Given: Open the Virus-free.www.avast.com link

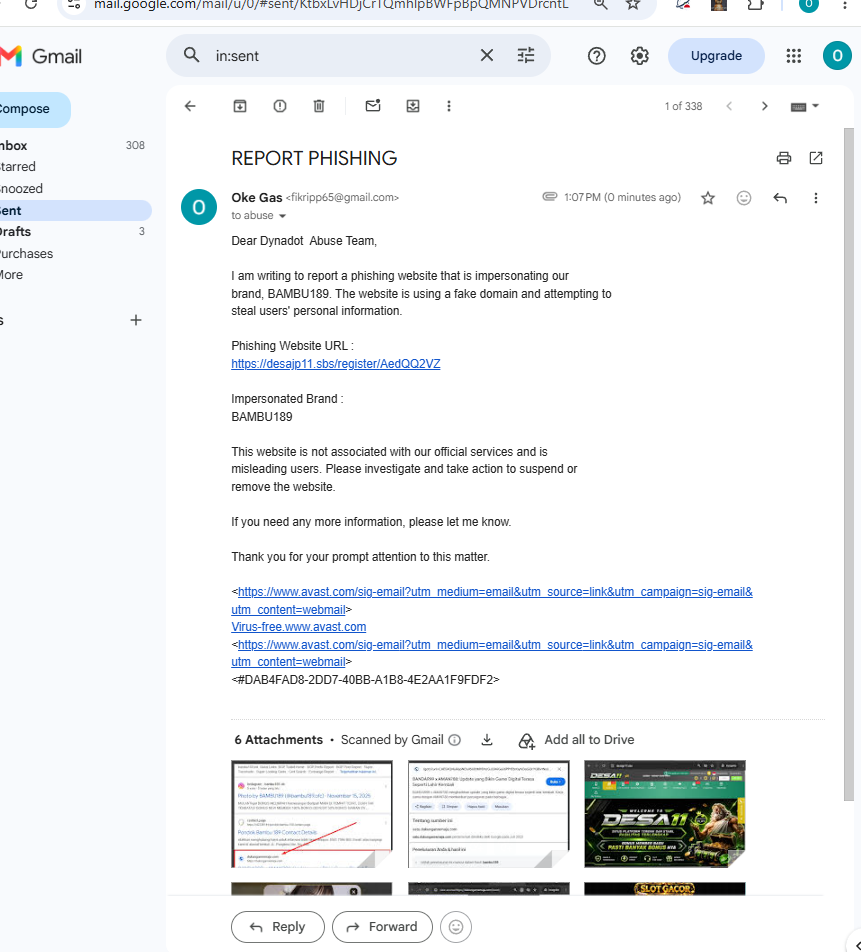Looking at the screenshot, I should tap(299, 627).
